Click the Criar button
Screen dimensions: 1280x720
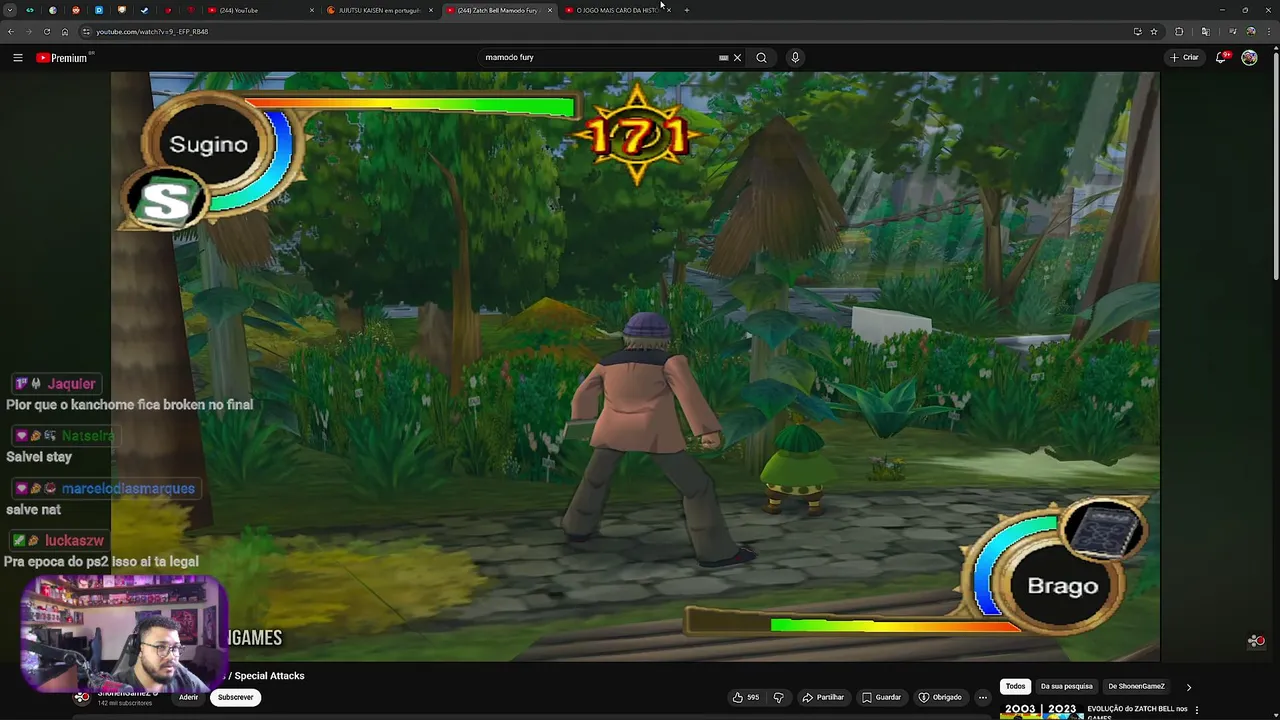(x=1185, y=57)
